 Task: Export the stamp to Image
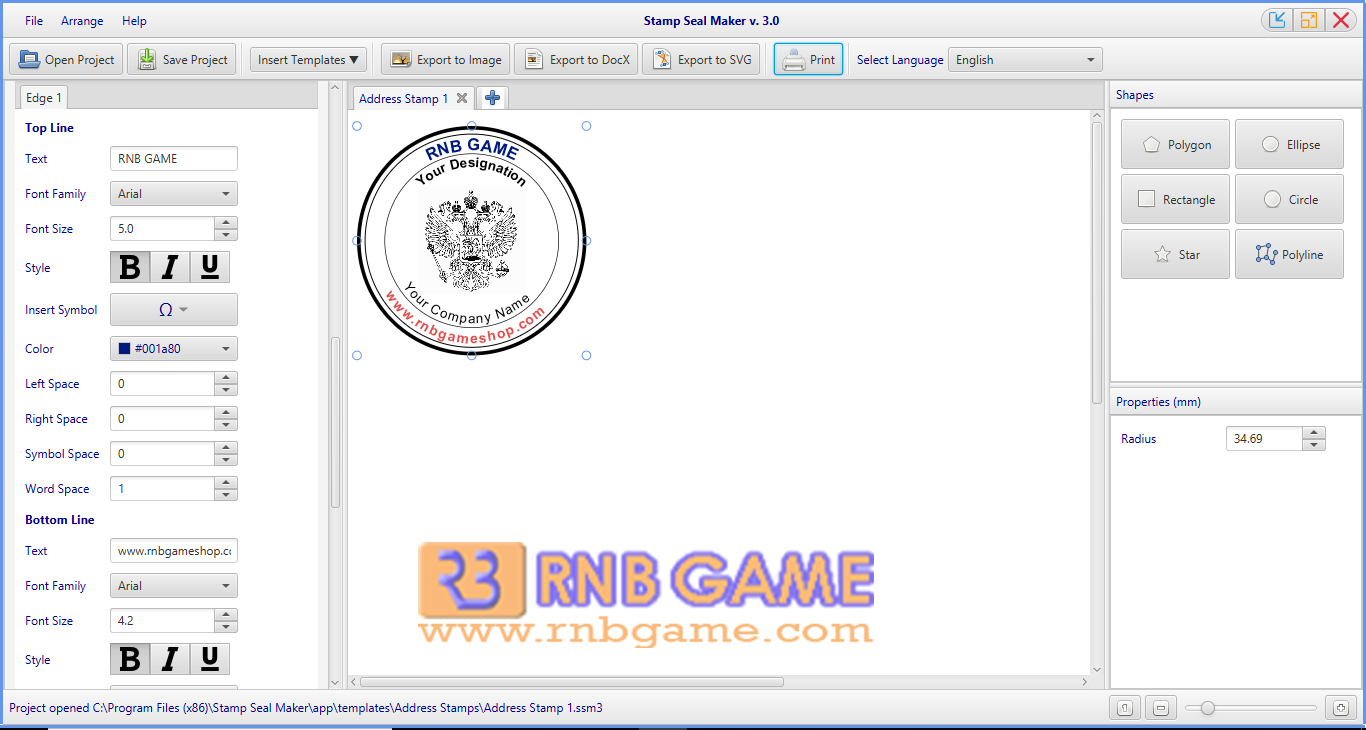click(x=446, y=60)
